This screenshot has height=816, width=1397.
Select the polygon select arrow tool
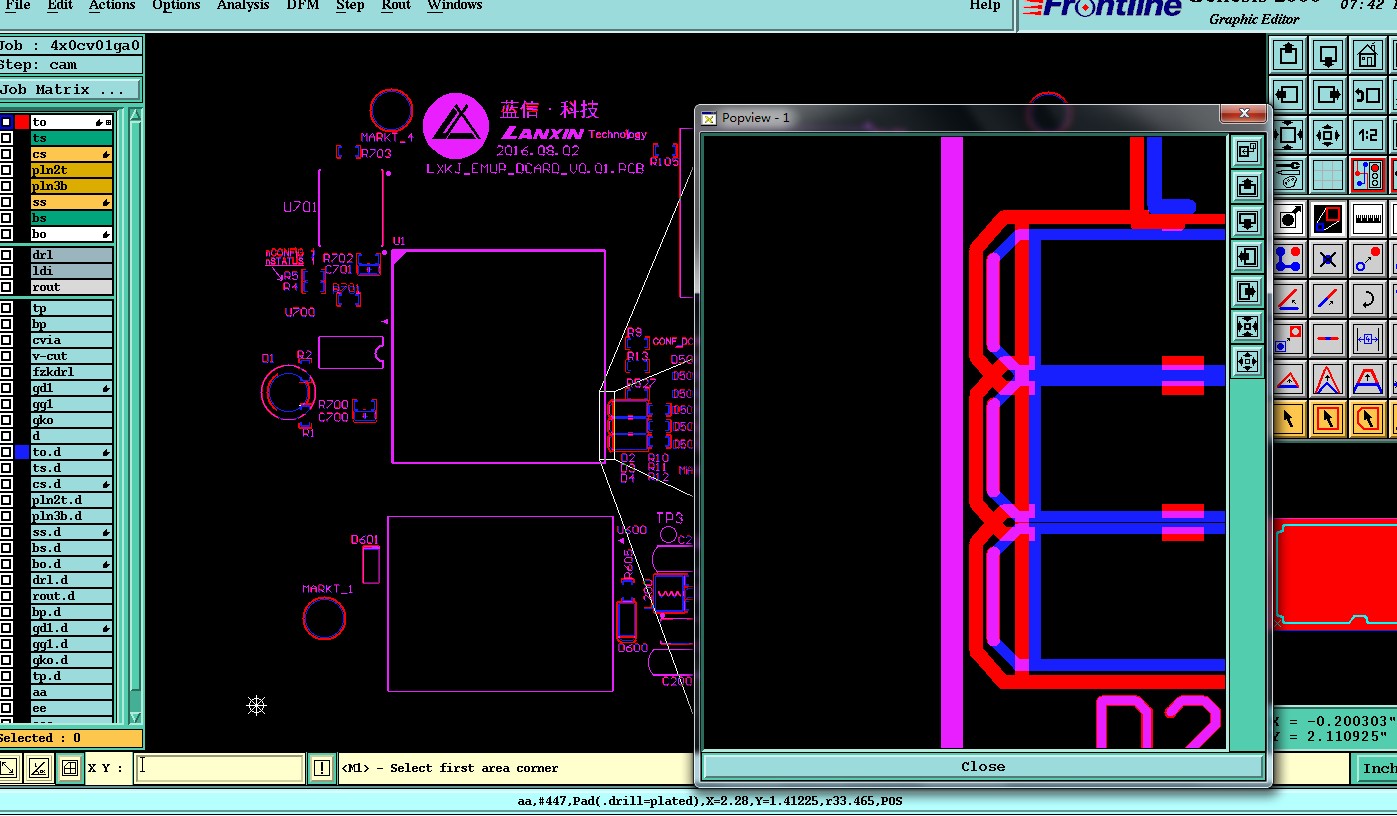click(x=1367, y=418)
